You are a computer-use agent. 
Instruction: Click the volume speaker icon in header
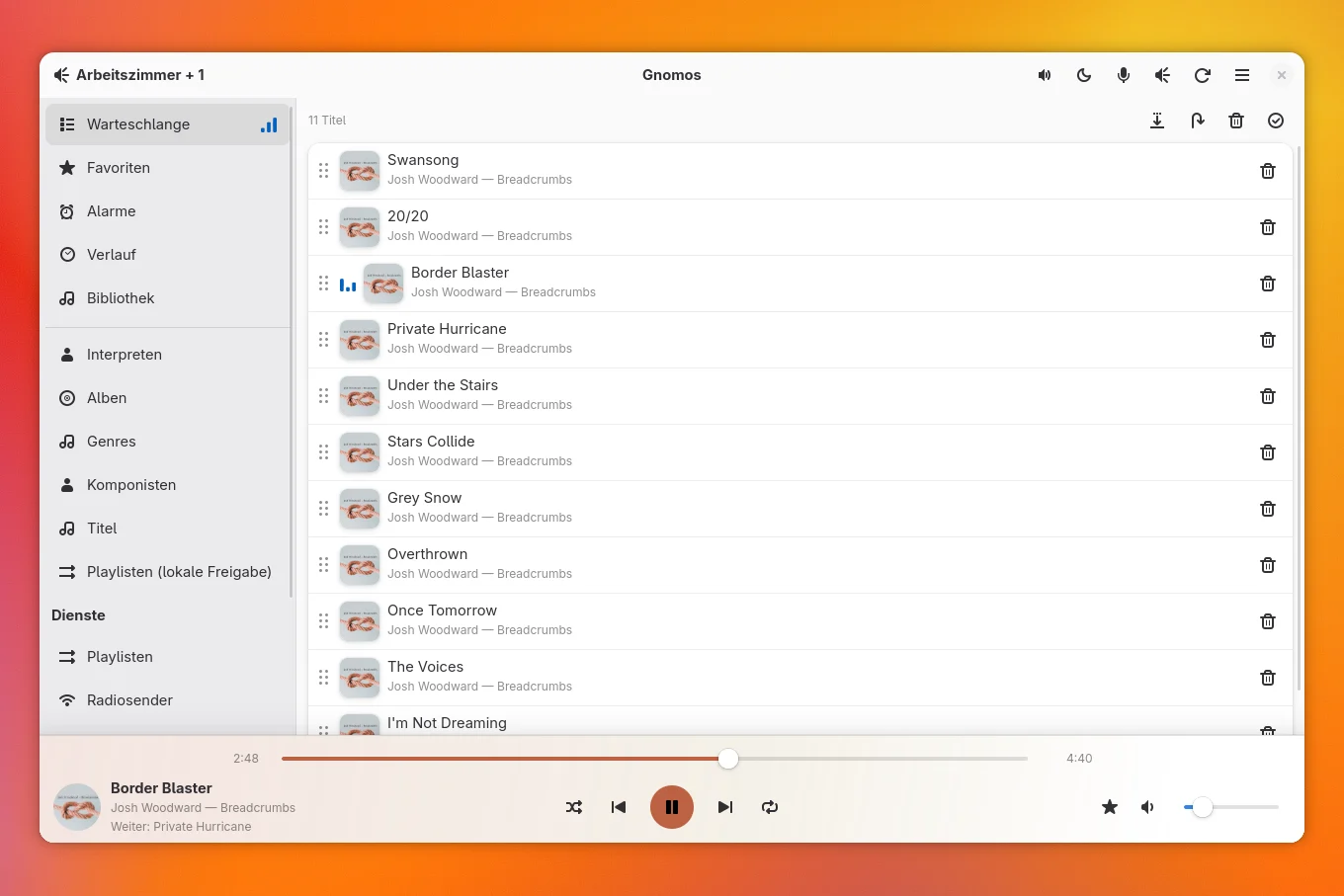pos(1045,75)
